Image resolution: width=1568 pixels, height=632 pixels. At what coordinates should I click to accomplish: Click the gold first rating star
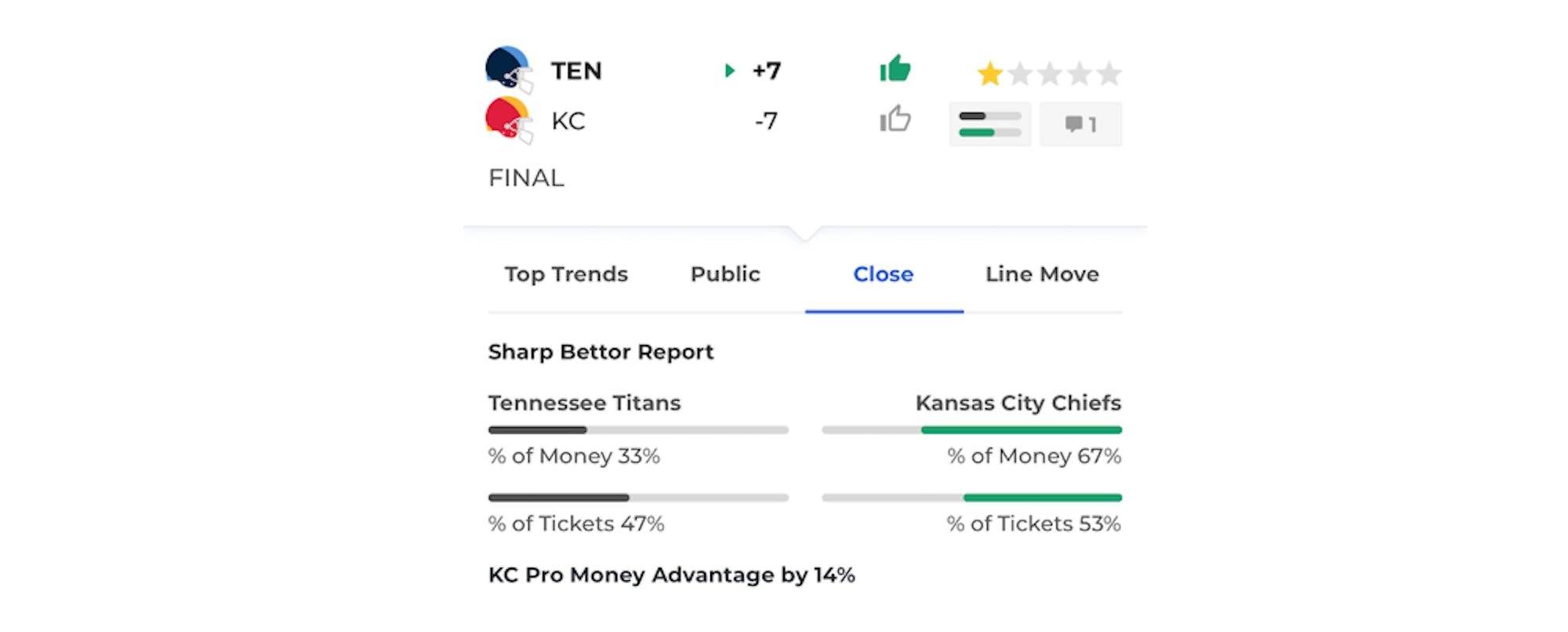click(990, 74)
